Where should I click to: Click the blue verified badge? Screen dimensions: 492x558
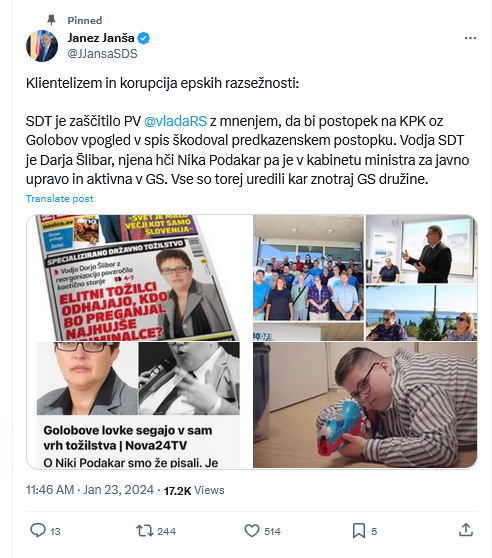tap(143, 38)
